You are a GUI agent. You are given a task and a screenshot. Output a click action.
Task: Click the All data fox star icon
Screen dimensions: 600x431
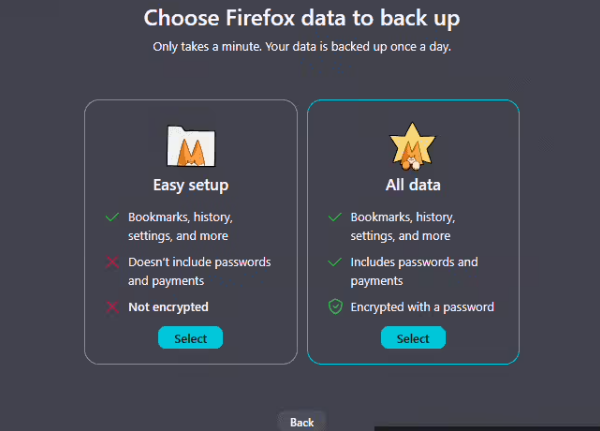coord(412,146)
